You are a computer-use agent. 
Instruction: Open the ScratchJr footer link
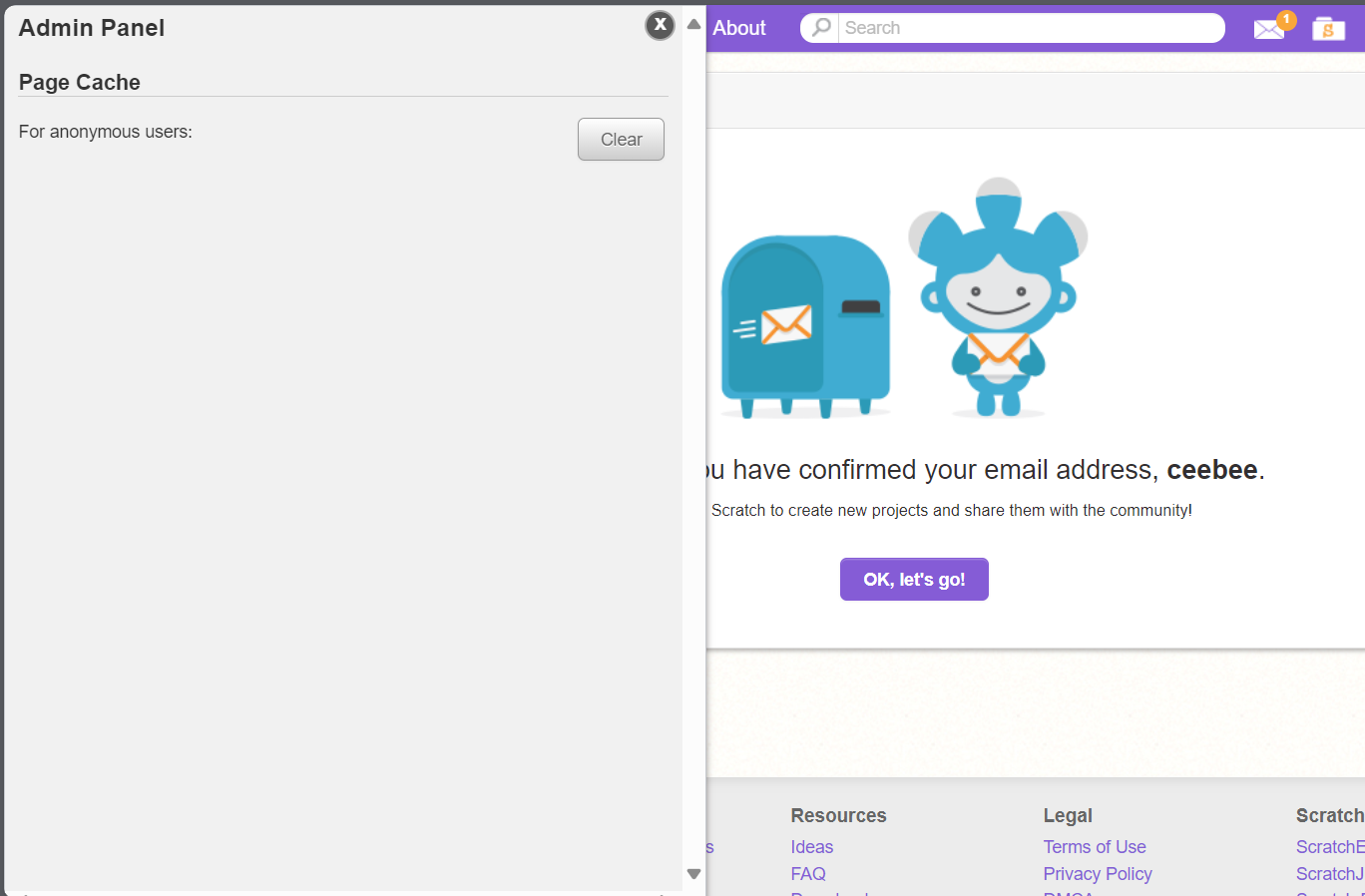click(1329, 874)
